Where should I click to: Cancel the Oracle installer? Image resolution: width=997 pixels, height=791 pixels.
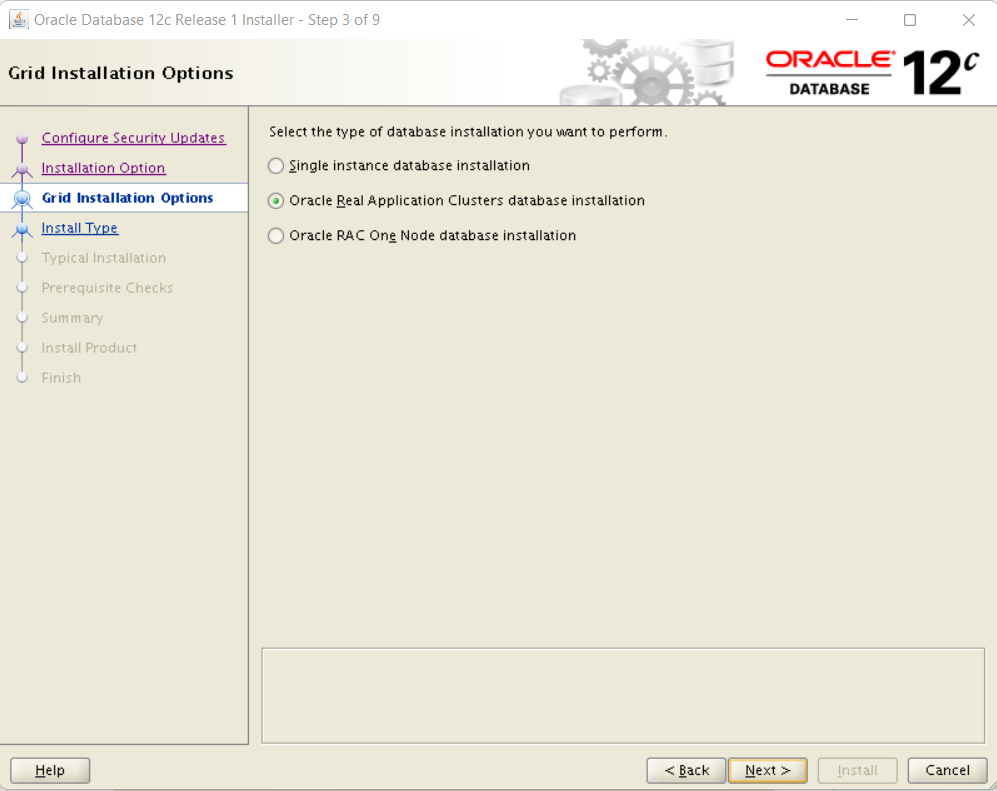click(947, 770)
